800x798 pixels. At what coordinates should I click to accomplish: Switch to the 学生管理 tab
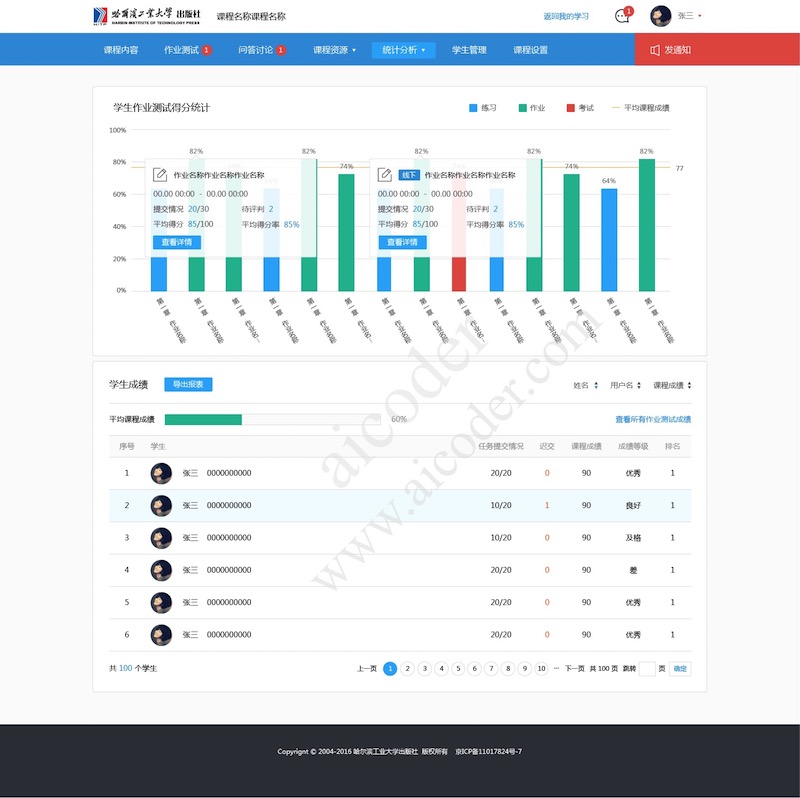click(469, 50)
